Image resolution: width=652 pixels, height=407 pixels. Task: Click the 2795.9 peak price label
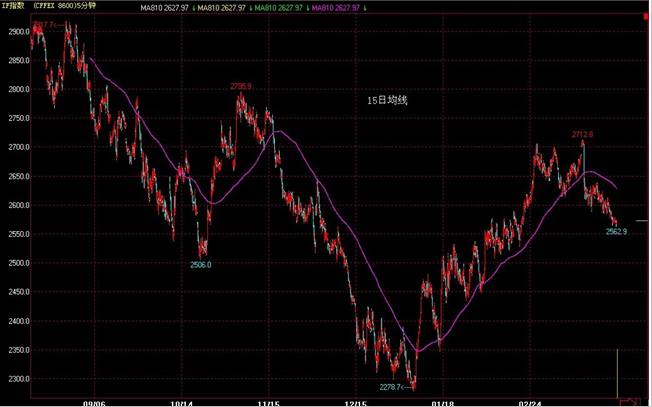(x=242, y=86)
